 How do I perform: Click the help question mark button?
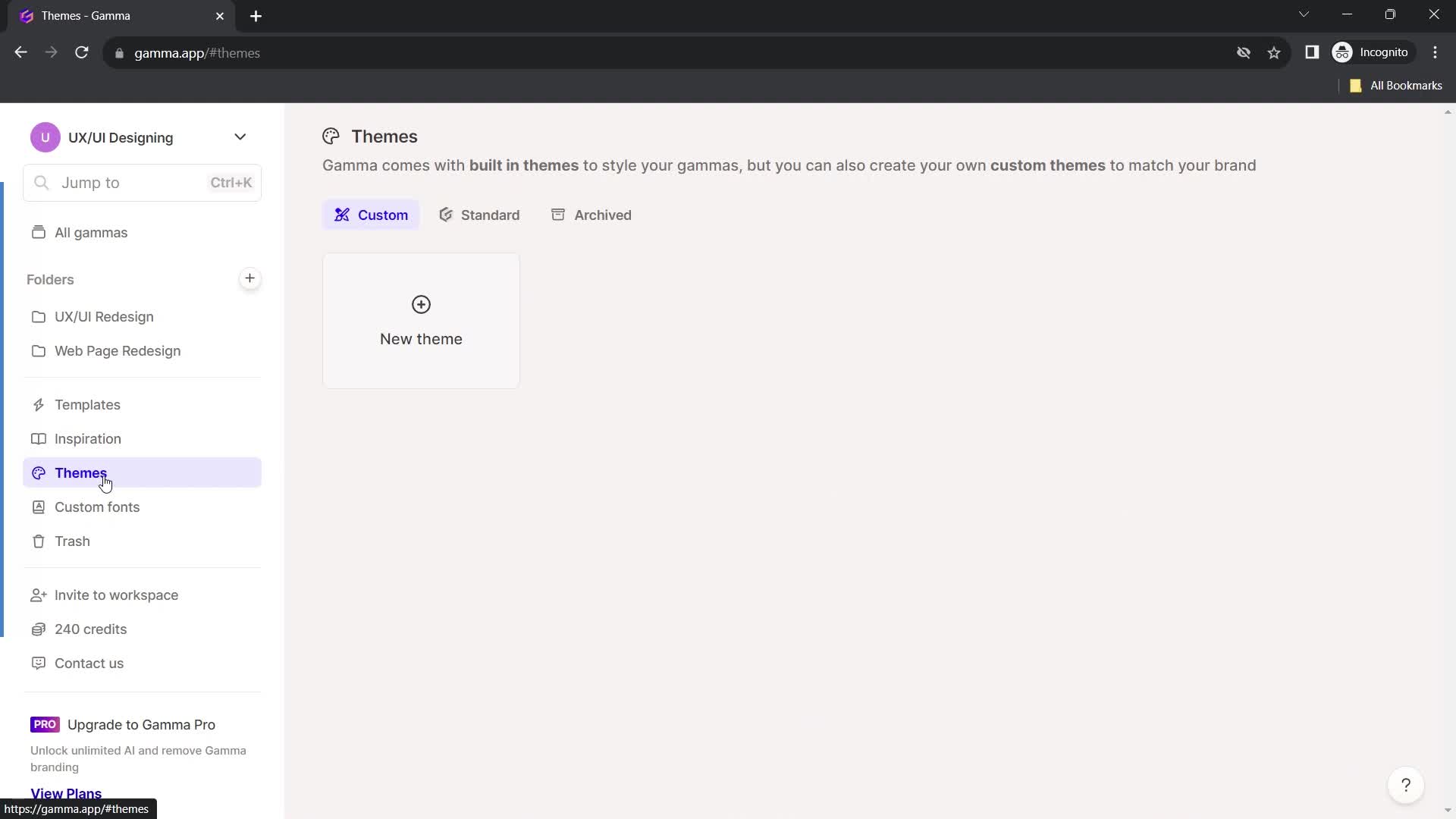pos(1406,784)
